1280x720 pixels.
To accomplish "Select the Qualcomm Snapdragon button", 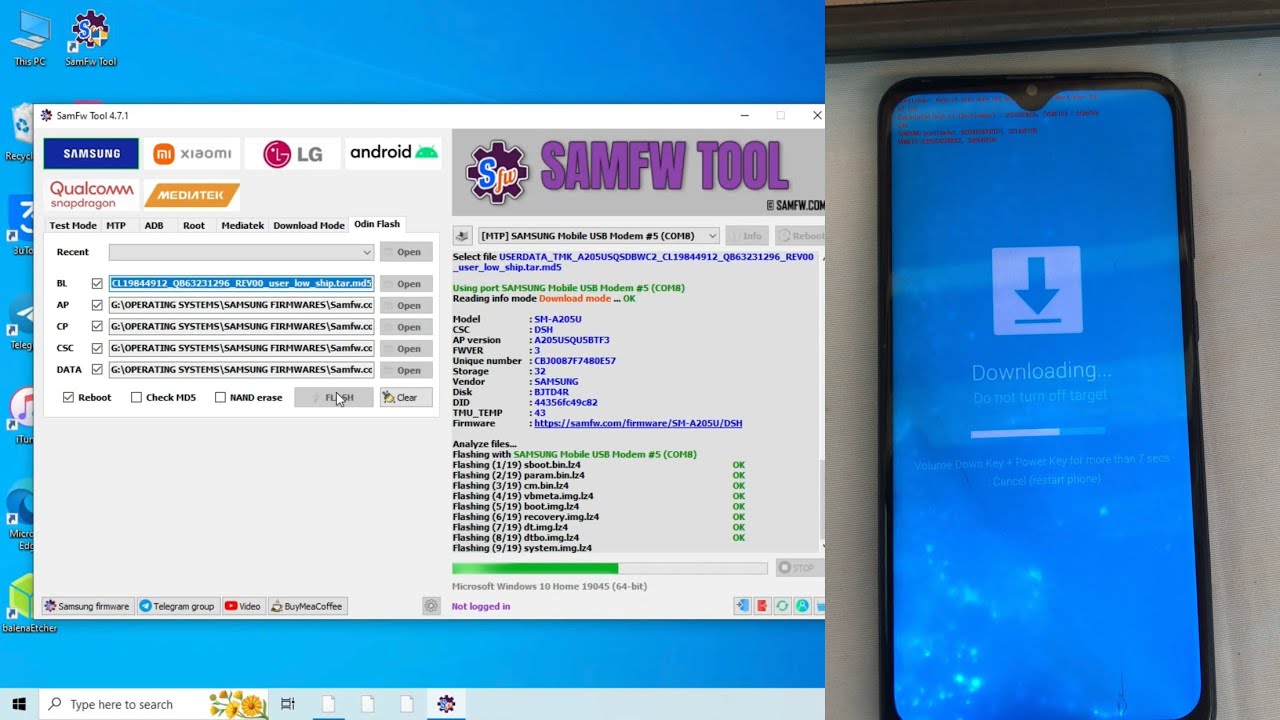I will point(91,194).
